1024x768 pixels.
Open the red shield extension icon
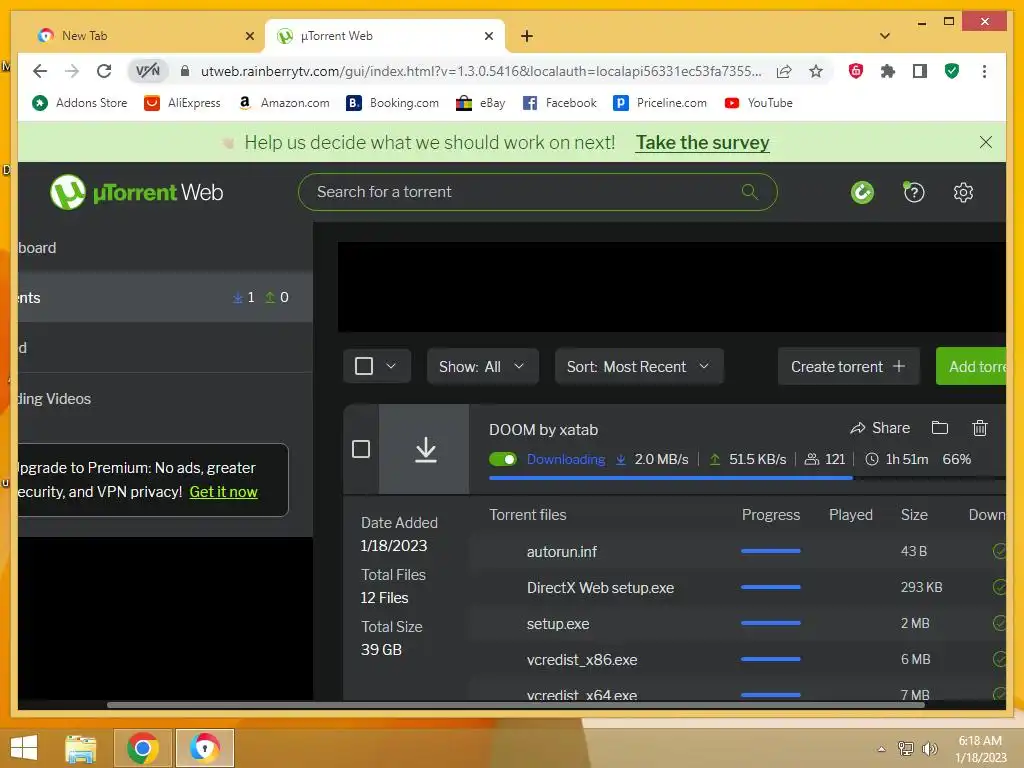856,71
